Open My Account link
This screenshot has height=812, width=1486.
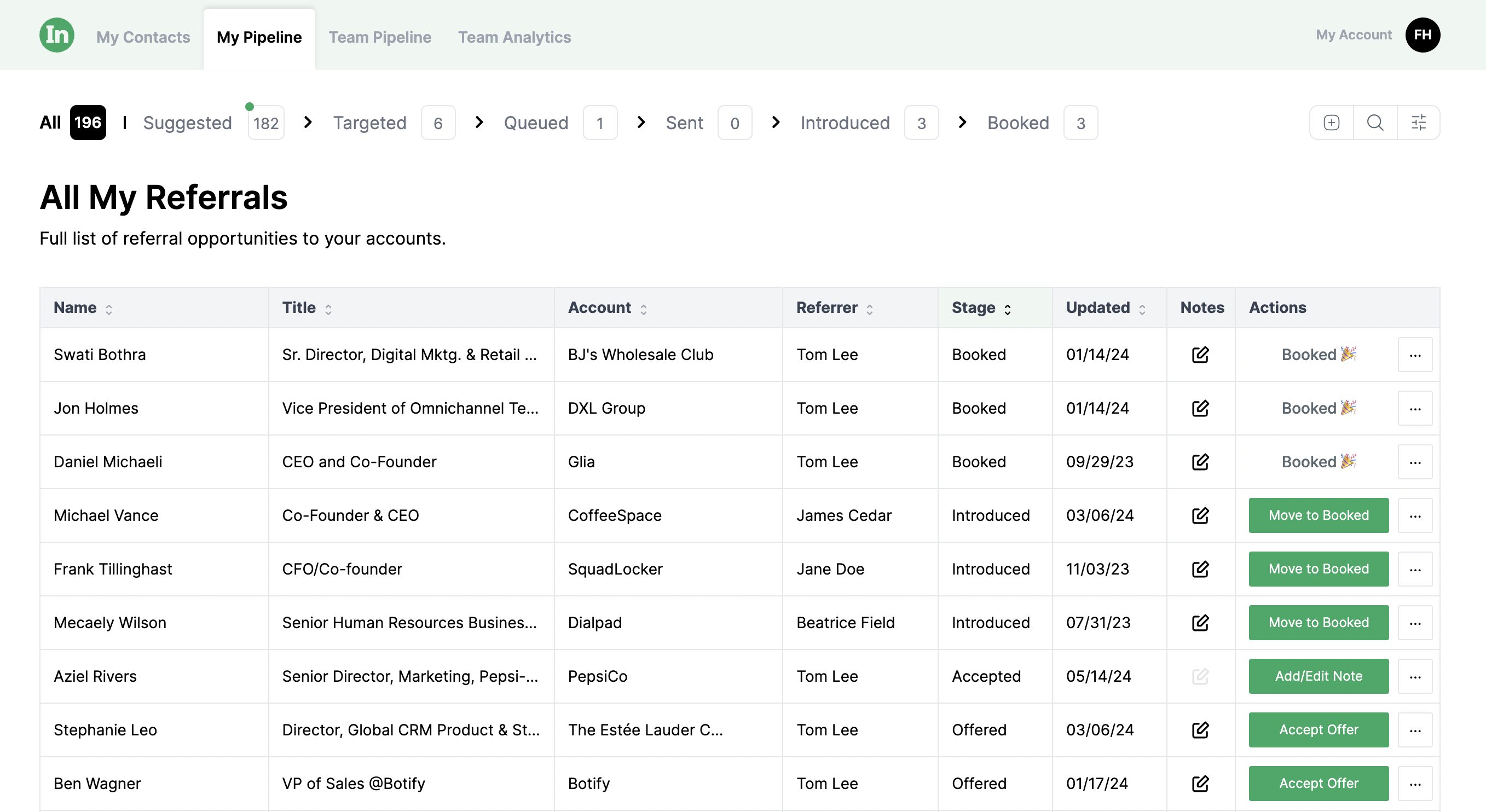tap(1354, 35)
